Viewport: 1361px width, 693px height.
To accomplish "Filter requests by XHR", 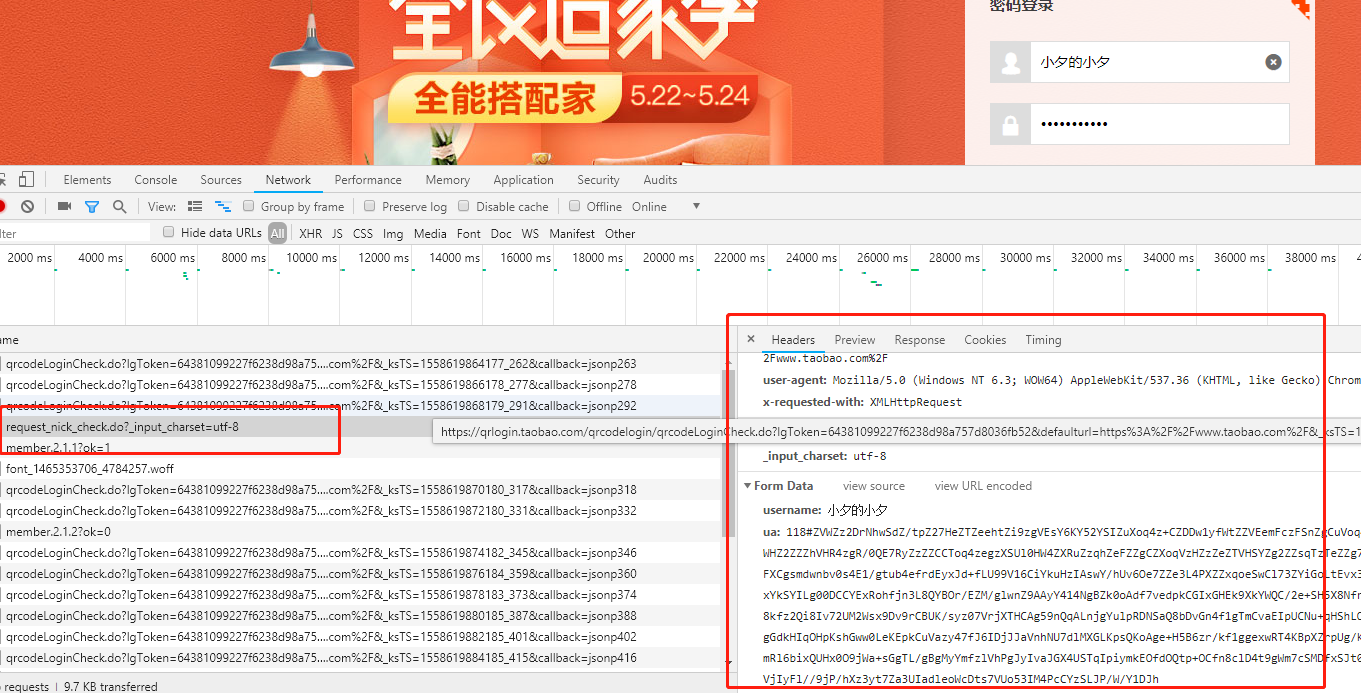I will [311, 233].
